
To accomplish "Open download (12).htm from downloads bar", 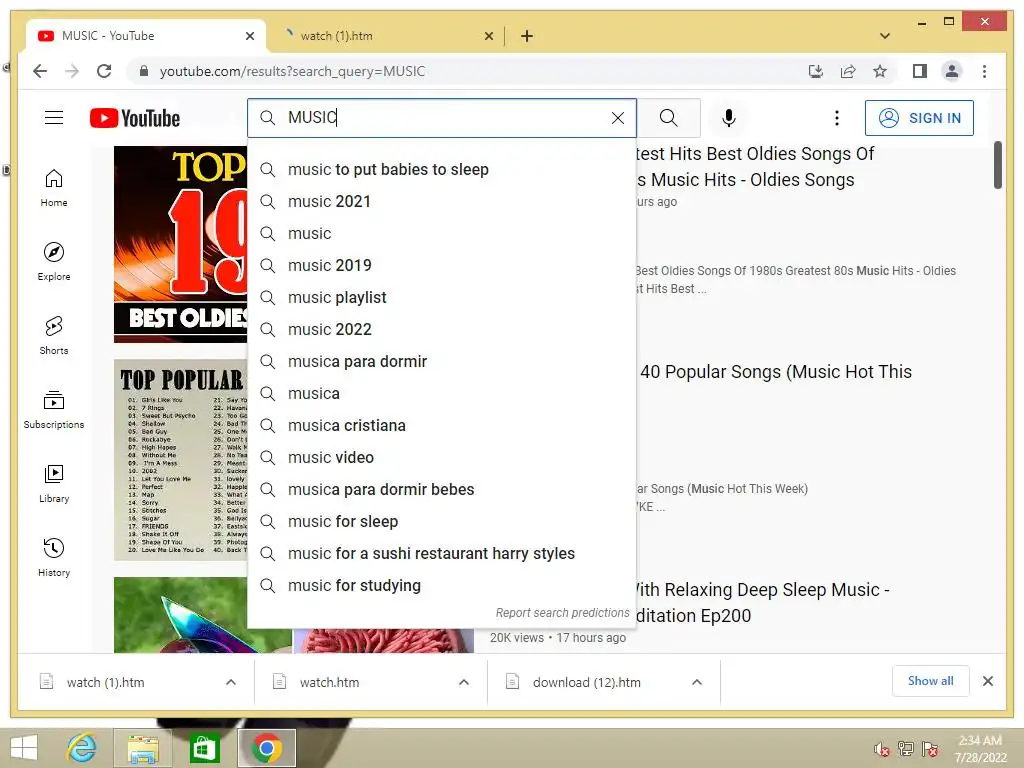I will point(586,682).
